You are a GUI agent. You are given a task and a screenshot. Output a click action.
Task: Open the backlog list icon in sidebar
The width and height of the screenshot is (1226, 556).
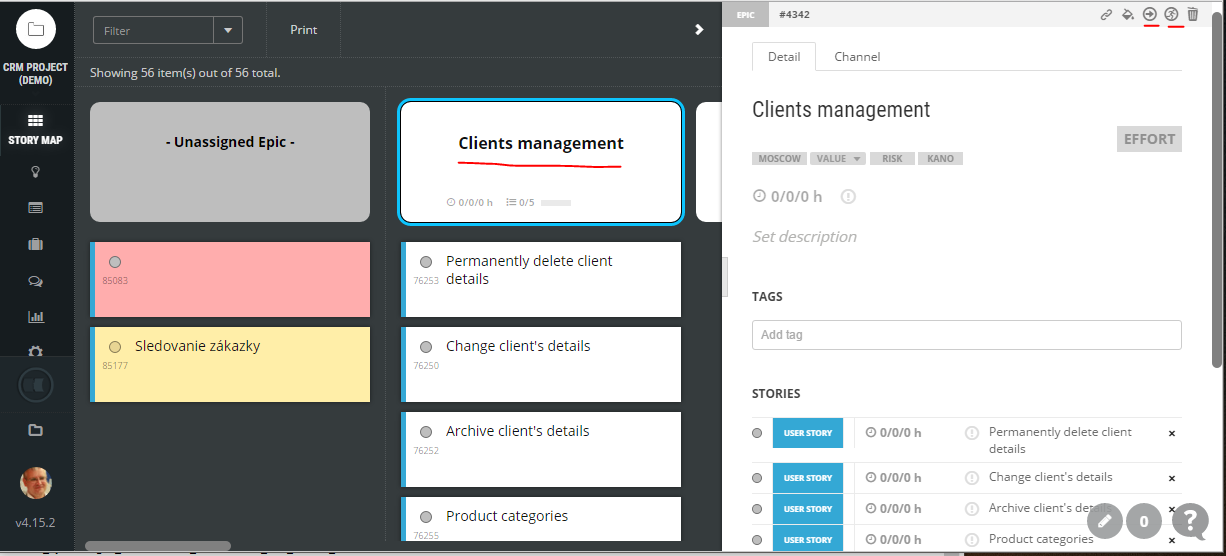pyautogui.click(x=36, y=208)
